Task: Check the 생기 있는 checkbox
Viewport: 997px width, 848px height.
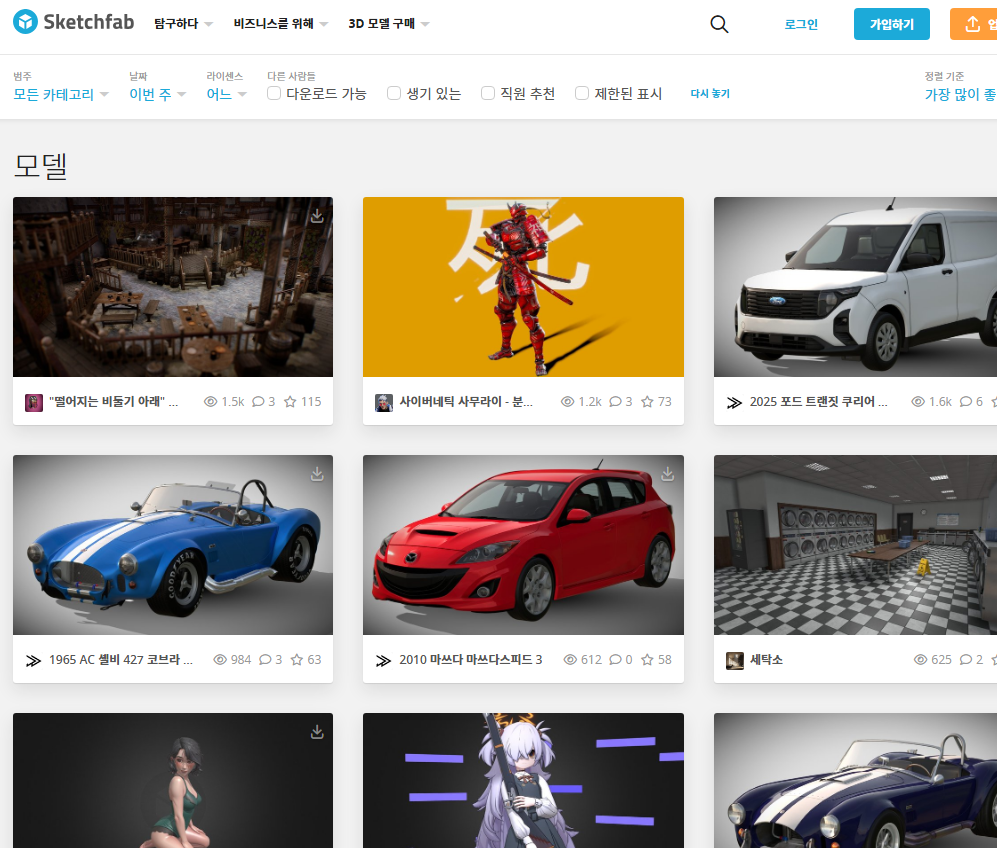Action: coord(393,93)
